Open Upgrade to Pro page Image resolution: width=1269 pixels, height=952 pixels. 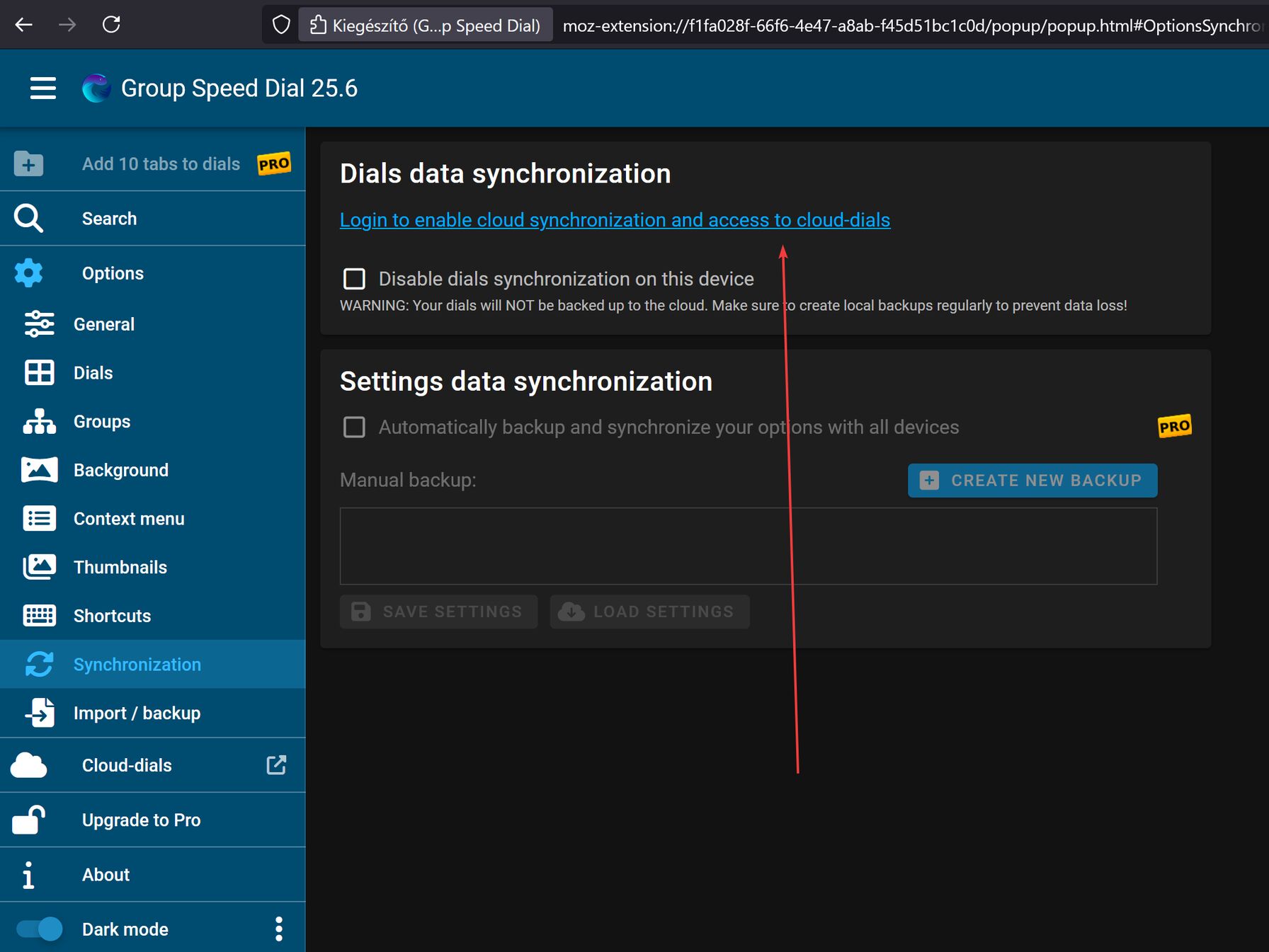[x=152, y=820]
